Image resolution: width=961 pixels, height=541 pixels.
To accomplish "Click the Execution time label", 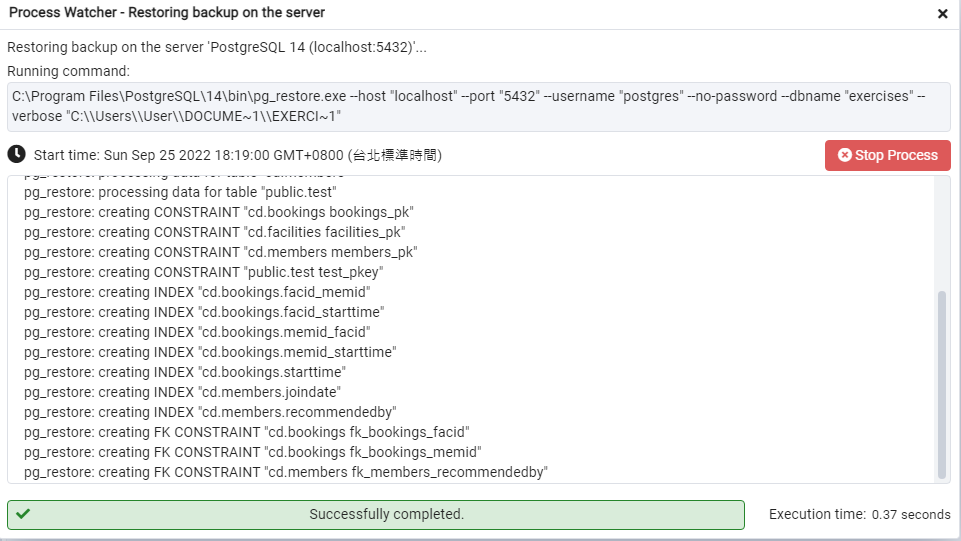I will tap(817, 514).
